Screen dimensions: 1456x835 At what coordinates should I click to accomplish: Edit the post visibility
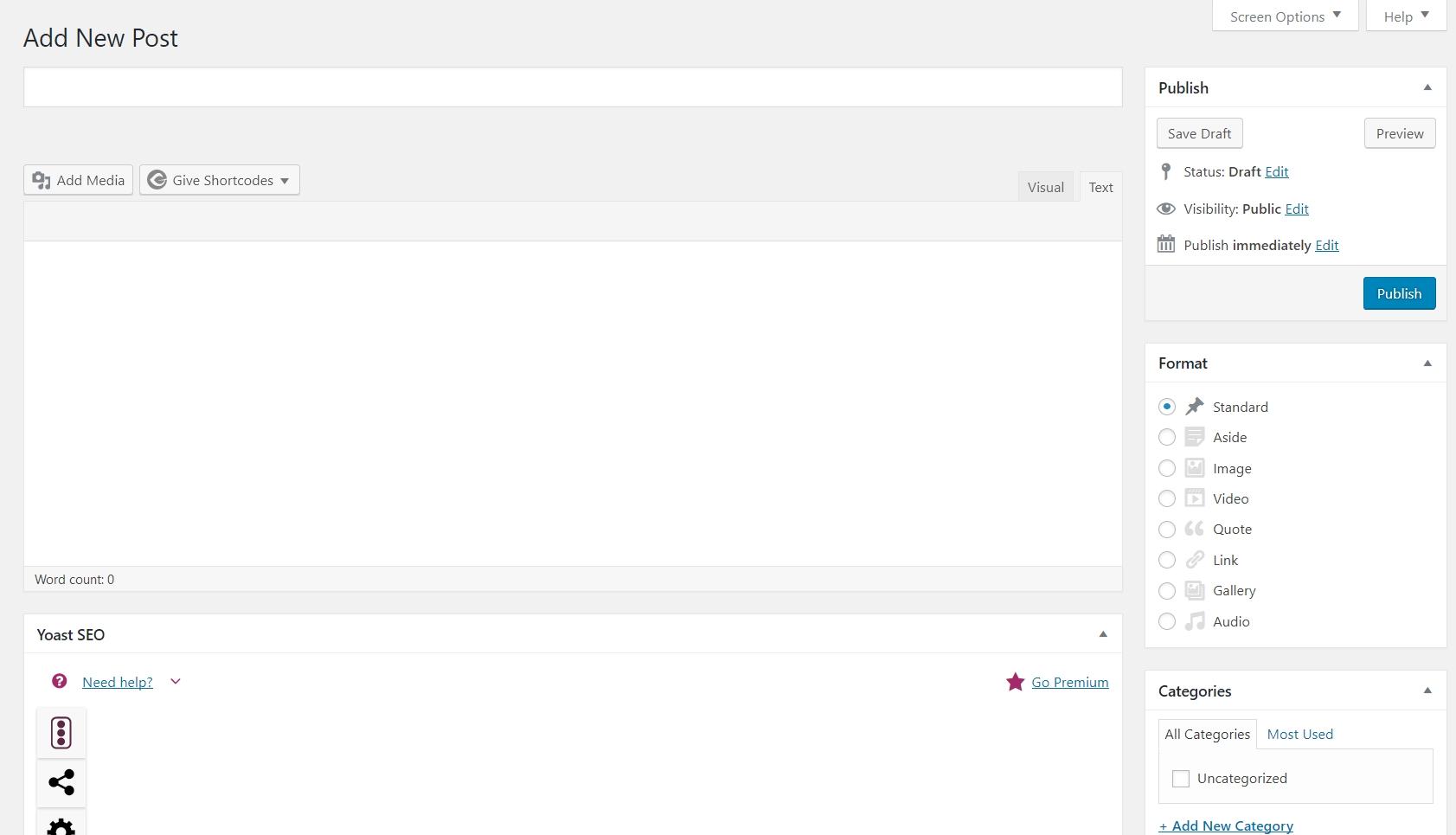point(1297,209)
